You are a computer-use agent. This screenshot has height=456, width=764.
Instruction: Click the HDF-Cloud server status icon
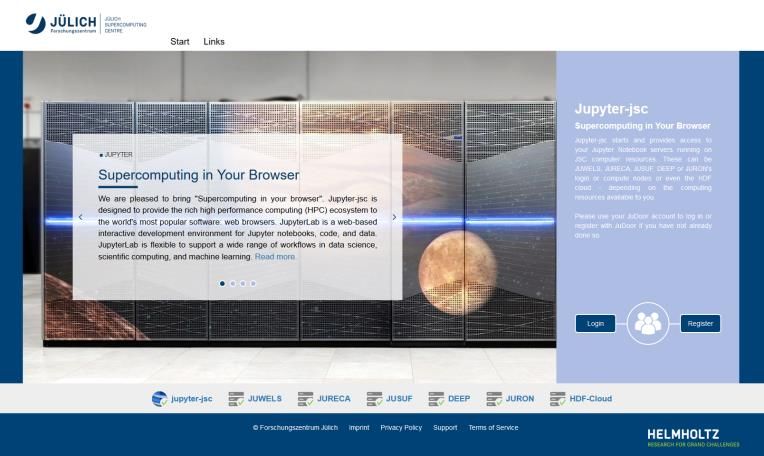pos(558,399)
